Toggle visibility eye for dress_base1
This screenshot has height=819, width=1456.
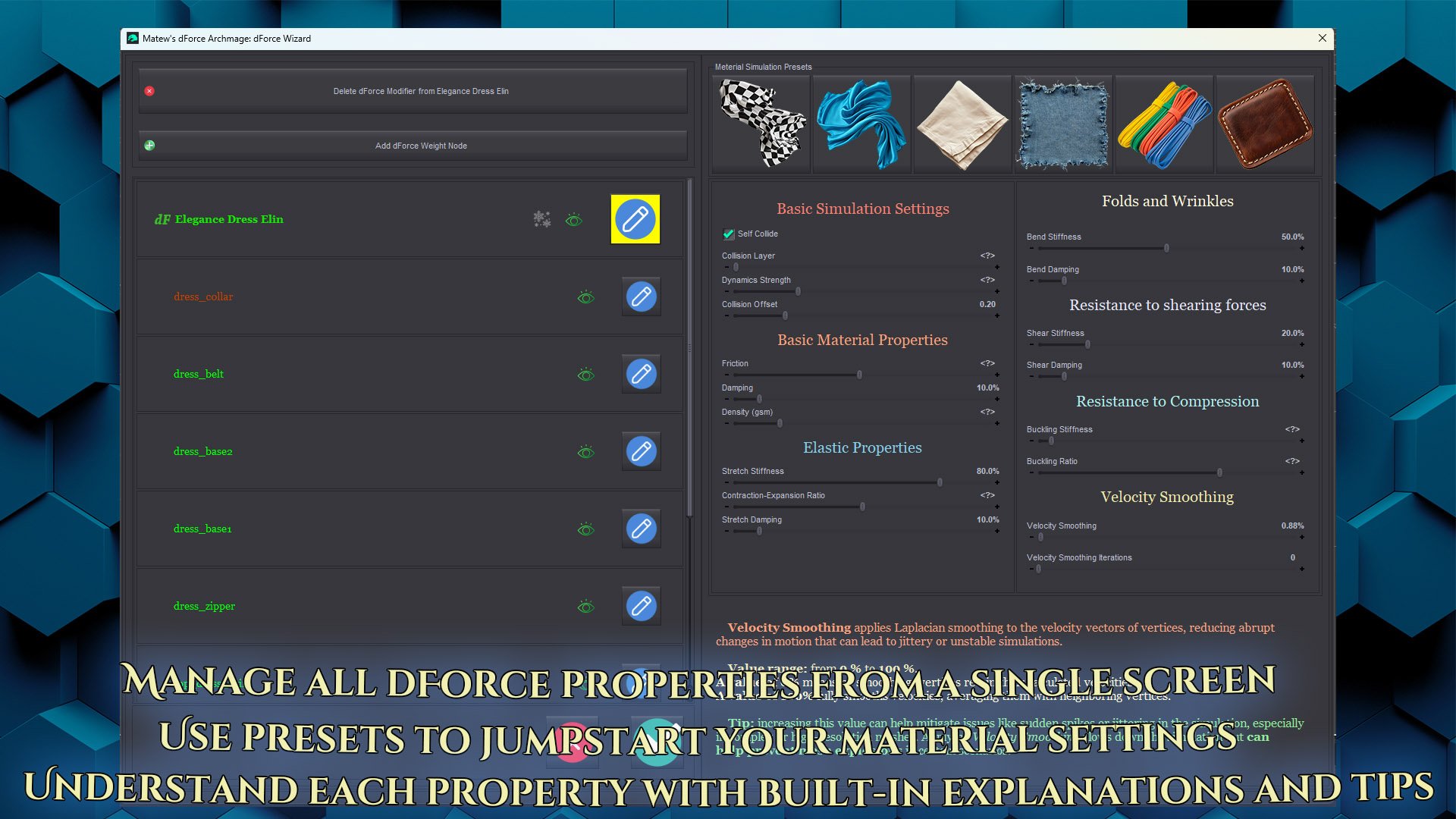[x=585, y=529]
